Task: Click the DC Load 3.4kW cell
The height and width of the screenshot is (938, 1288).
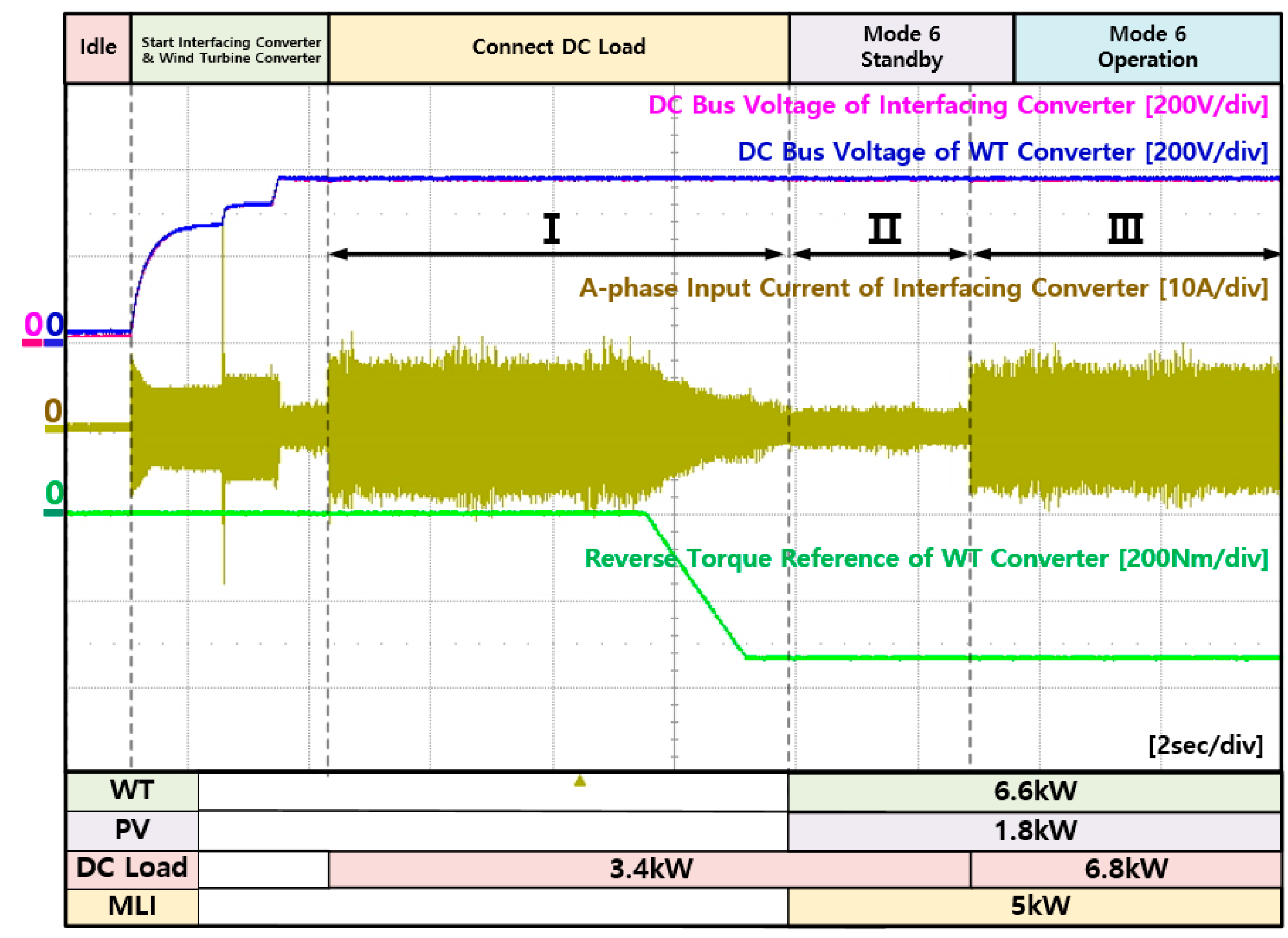Action: [650, 869]
